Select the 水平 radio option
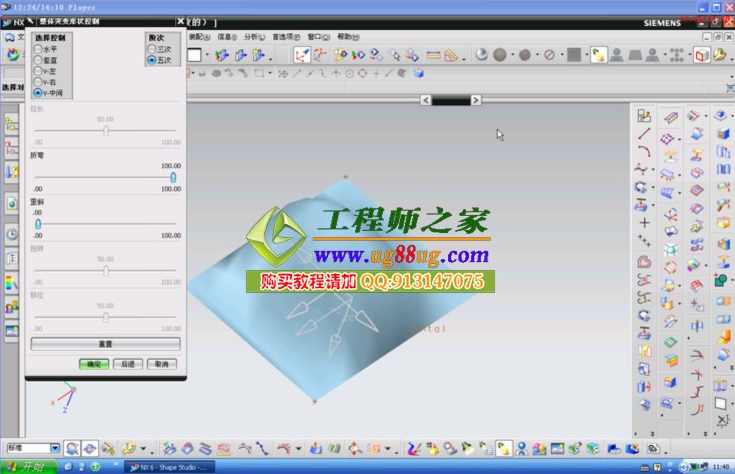 [38, 49]
